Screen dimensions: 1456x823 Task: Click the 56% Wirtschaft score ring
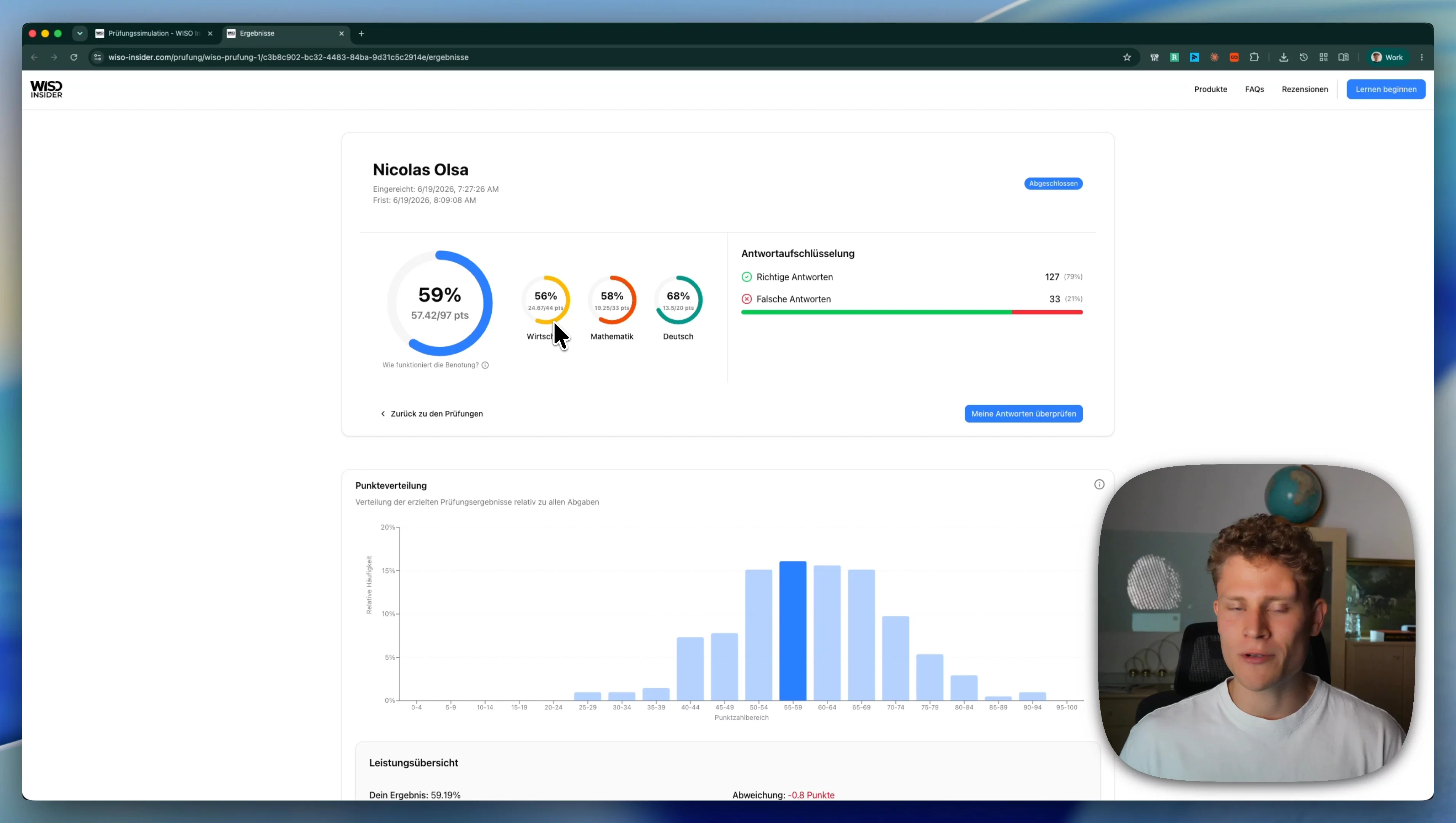(x=545, y=299)
